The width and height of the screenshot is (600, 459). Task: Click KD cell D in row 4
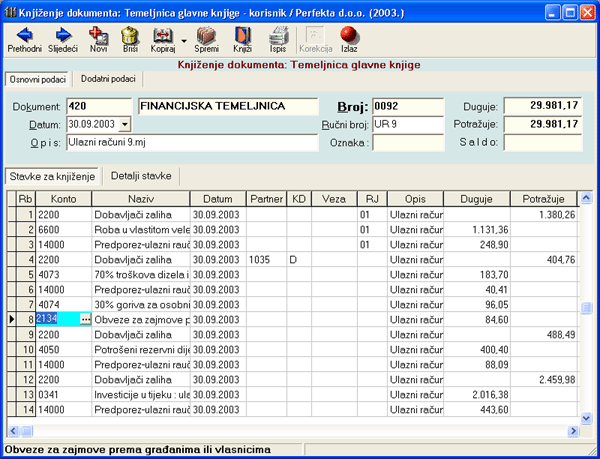point(299,260)
